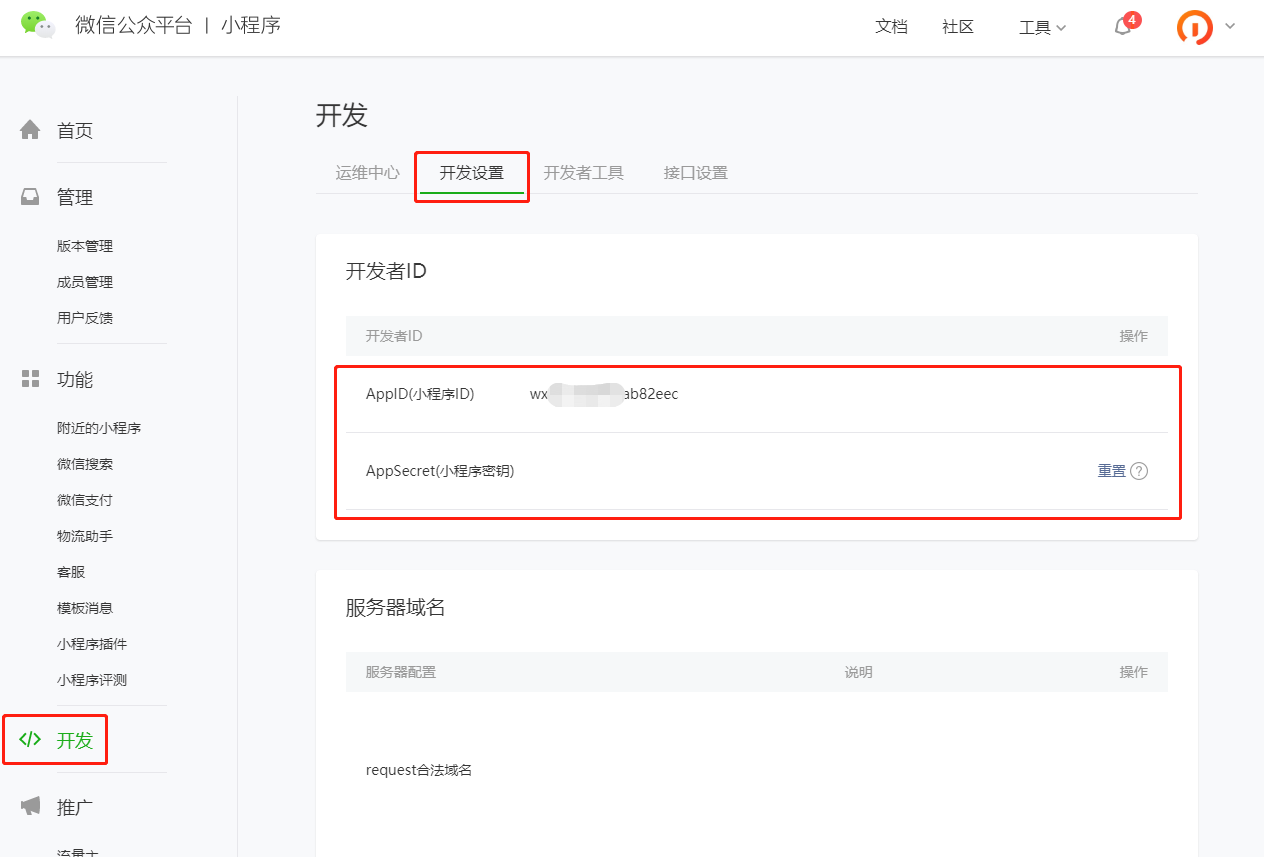This screenshot has height=857, width=1264.
Task: Open 微信支付 in sidebar
Action: coord(85,500)
